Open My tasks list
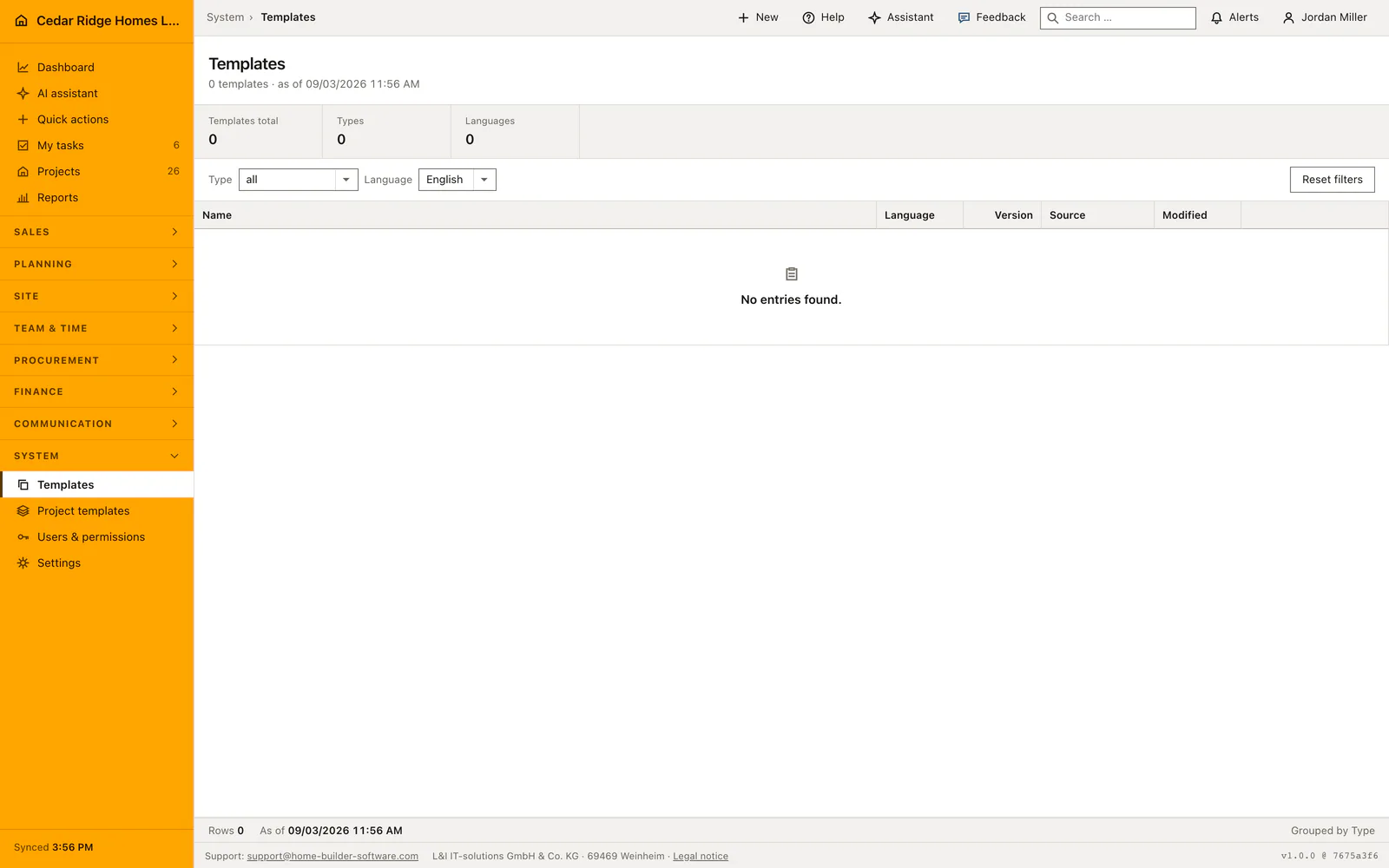The height and width of the screenshot is (868, 1389). pos(96,146)
